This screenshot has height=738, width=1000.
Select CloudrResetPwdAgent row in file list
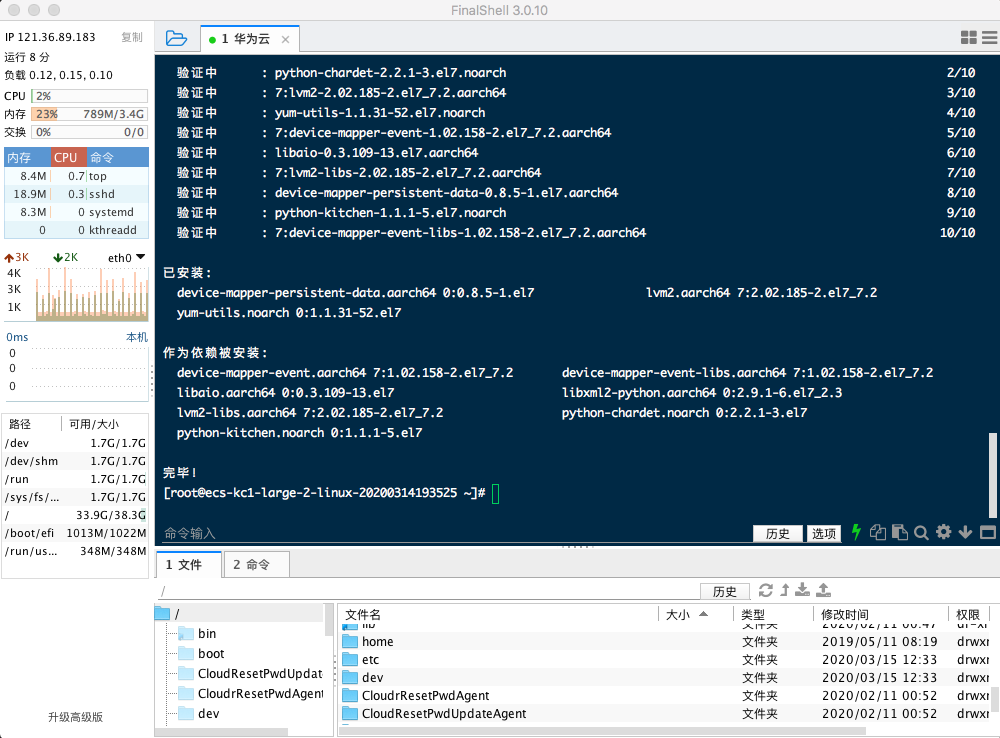[x=665, y=695]
